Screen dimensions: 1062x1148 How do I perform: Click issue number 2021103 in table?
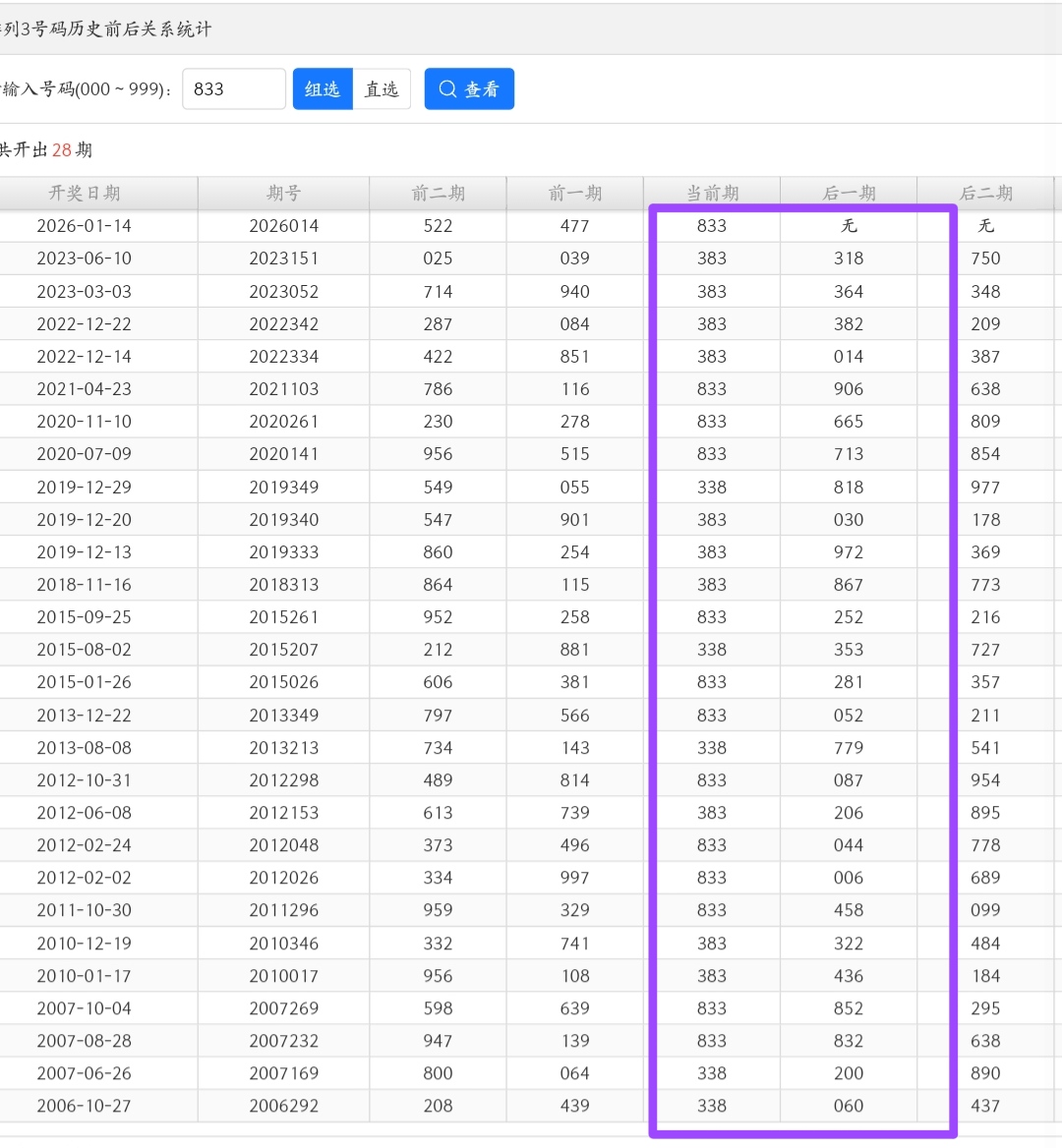coord(283,389)
